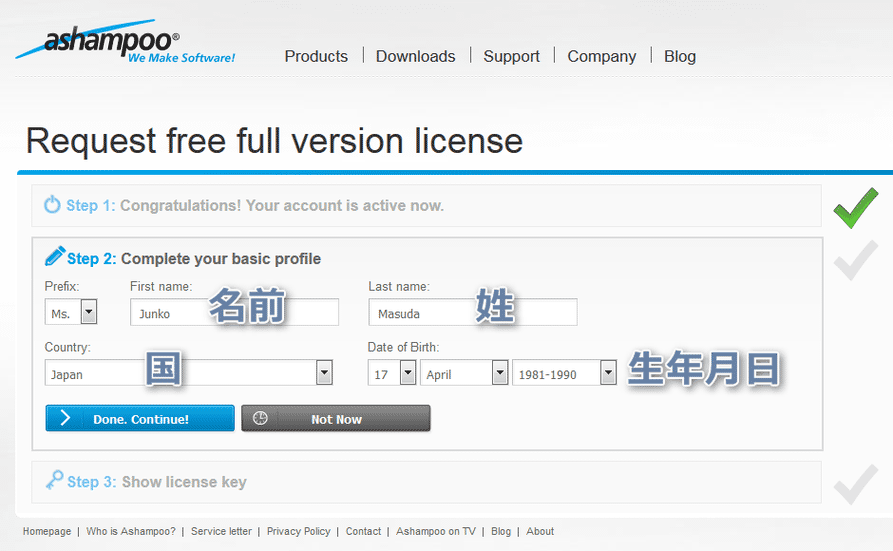The height and width of the screenshot is (551, 893).
Task: Open the Downloads menu
Action: [416, 56]
